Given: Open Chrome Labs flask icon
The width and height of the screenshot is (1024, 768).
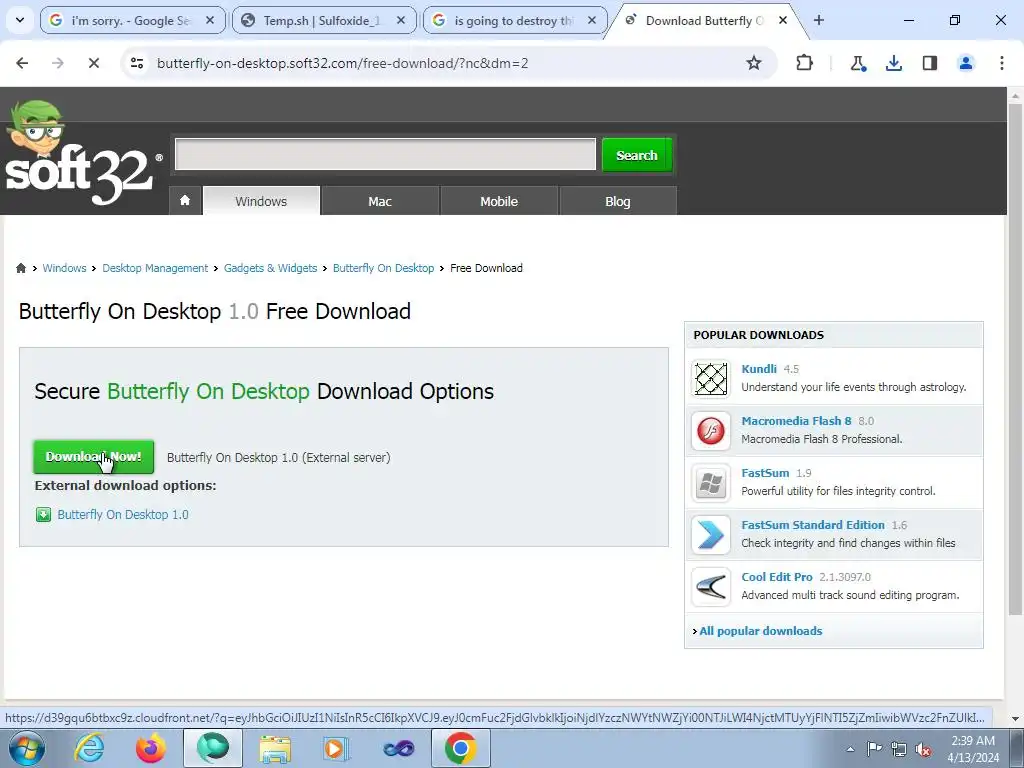Looking at the screenshot, I should tap(857, 63).
